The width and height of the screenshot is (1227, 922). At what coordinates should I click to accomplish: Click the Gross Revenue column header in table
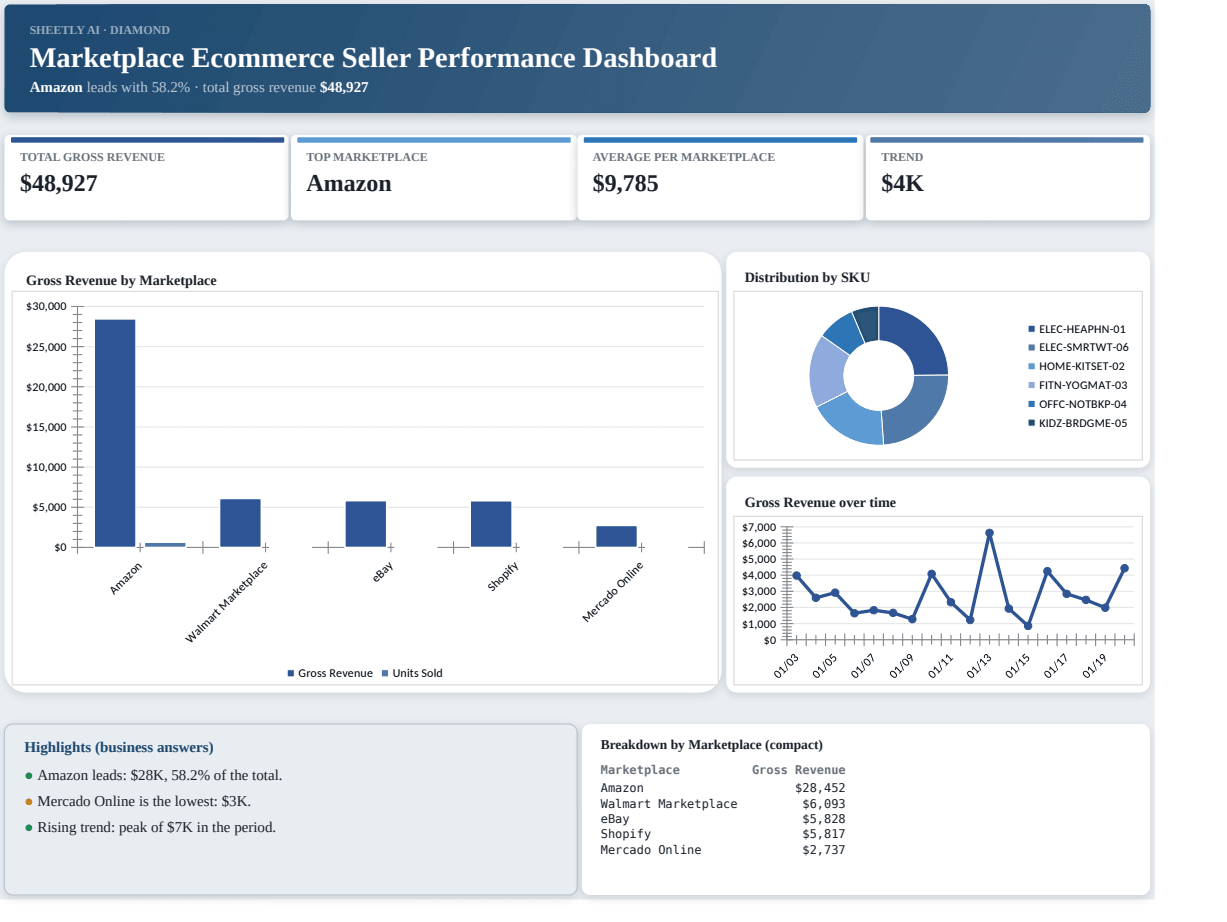coord(798,770)
